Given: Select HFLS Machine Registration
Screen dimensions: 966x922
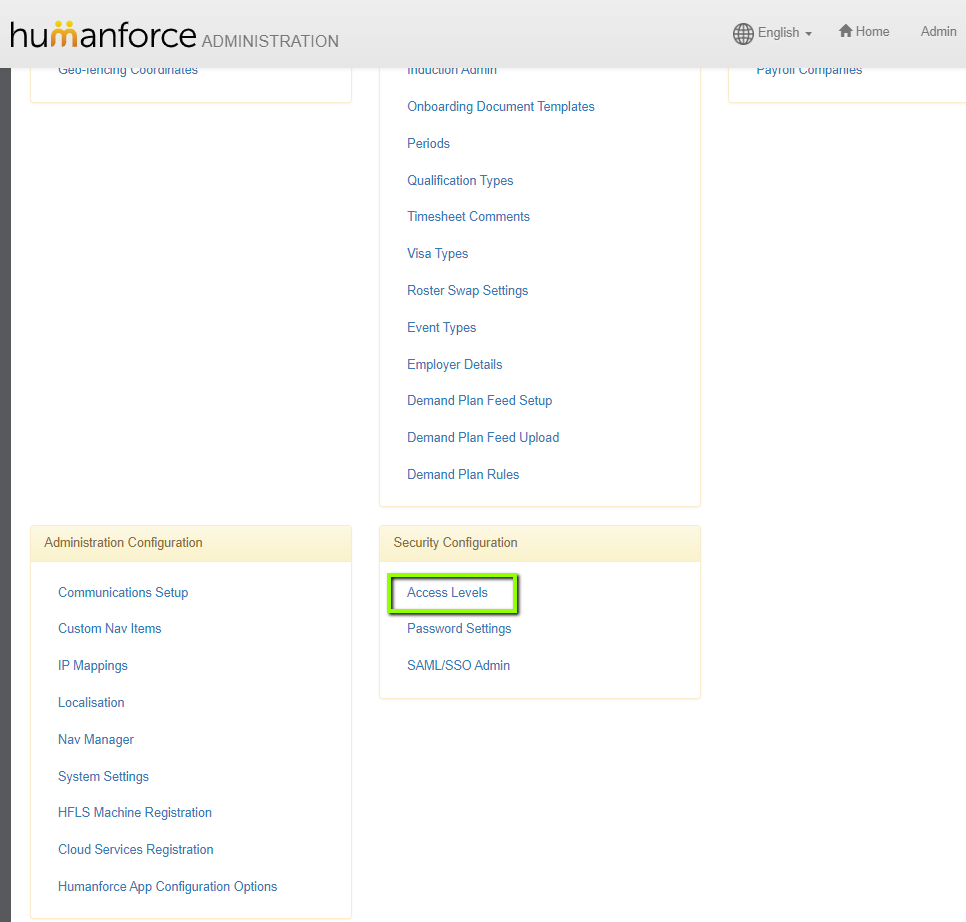Looking at the screenshot, I should tap(134, 813).
